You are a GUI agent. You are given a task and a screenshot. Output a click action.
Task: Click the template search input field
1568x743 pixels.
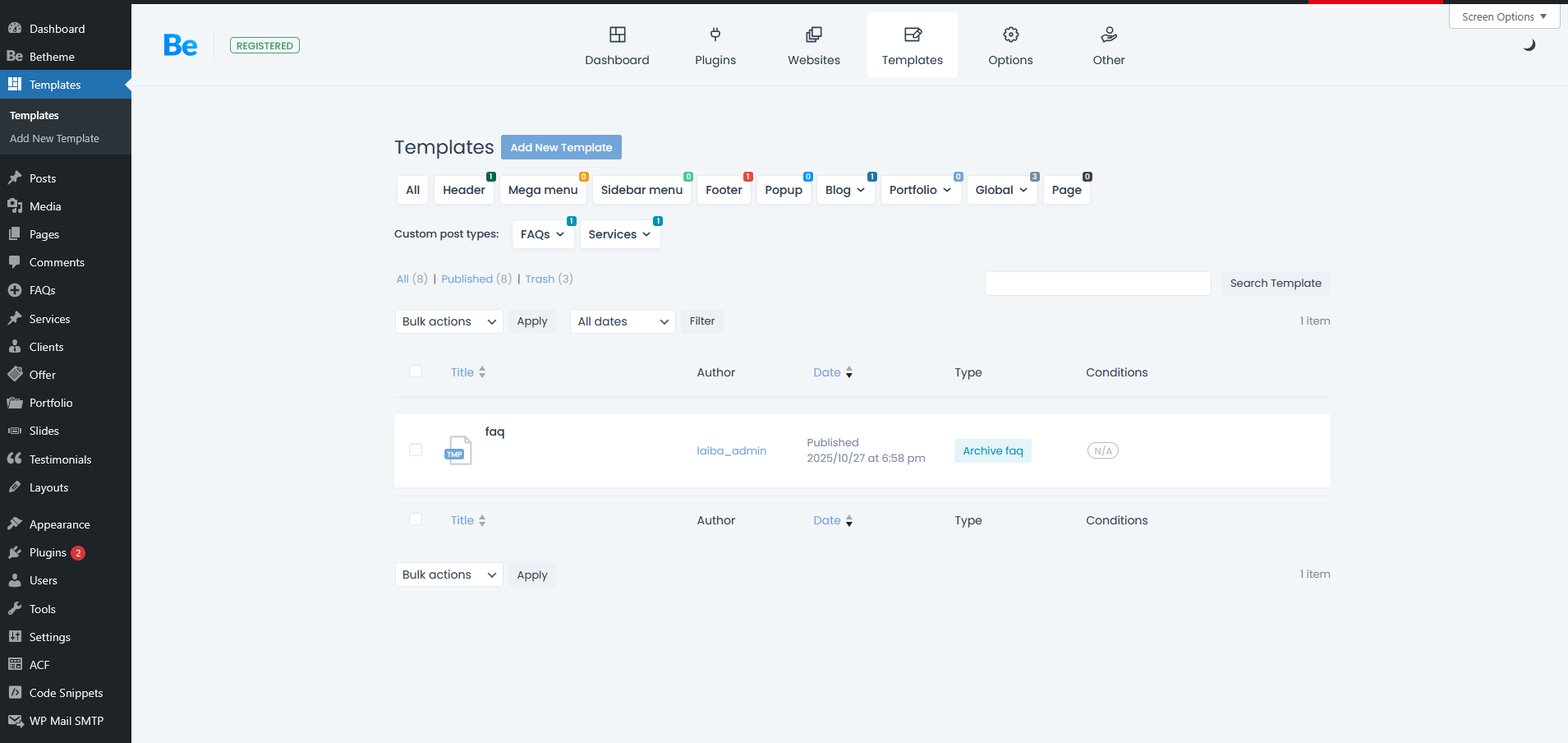(1097, 284)
